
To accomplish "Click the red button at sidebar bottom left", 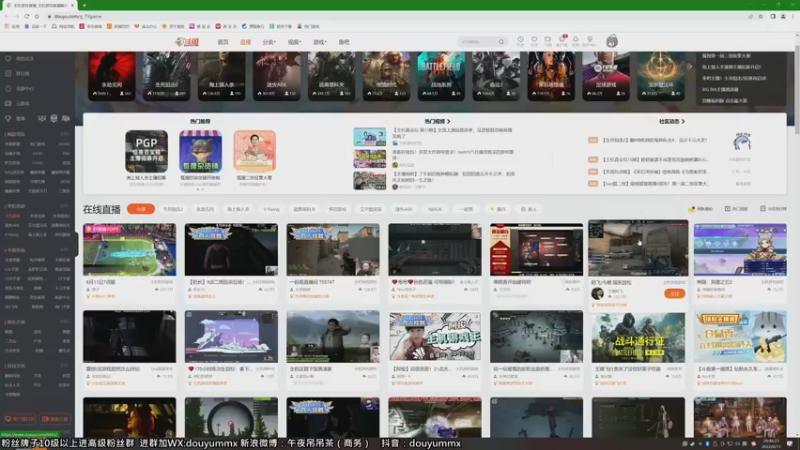I will point(20,419).
